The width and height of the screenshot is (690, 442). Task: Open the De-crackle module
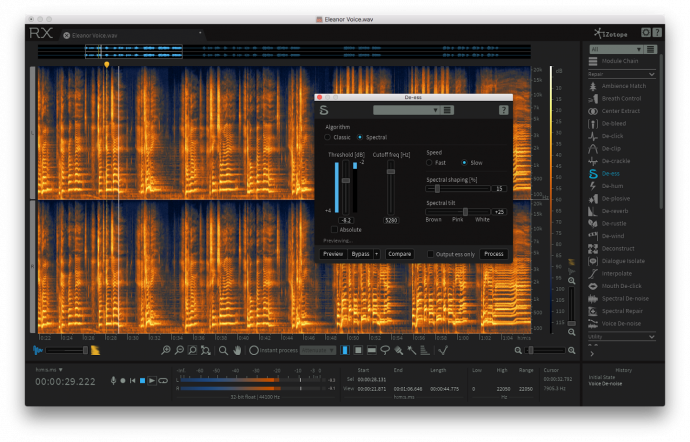click(609, 161)
